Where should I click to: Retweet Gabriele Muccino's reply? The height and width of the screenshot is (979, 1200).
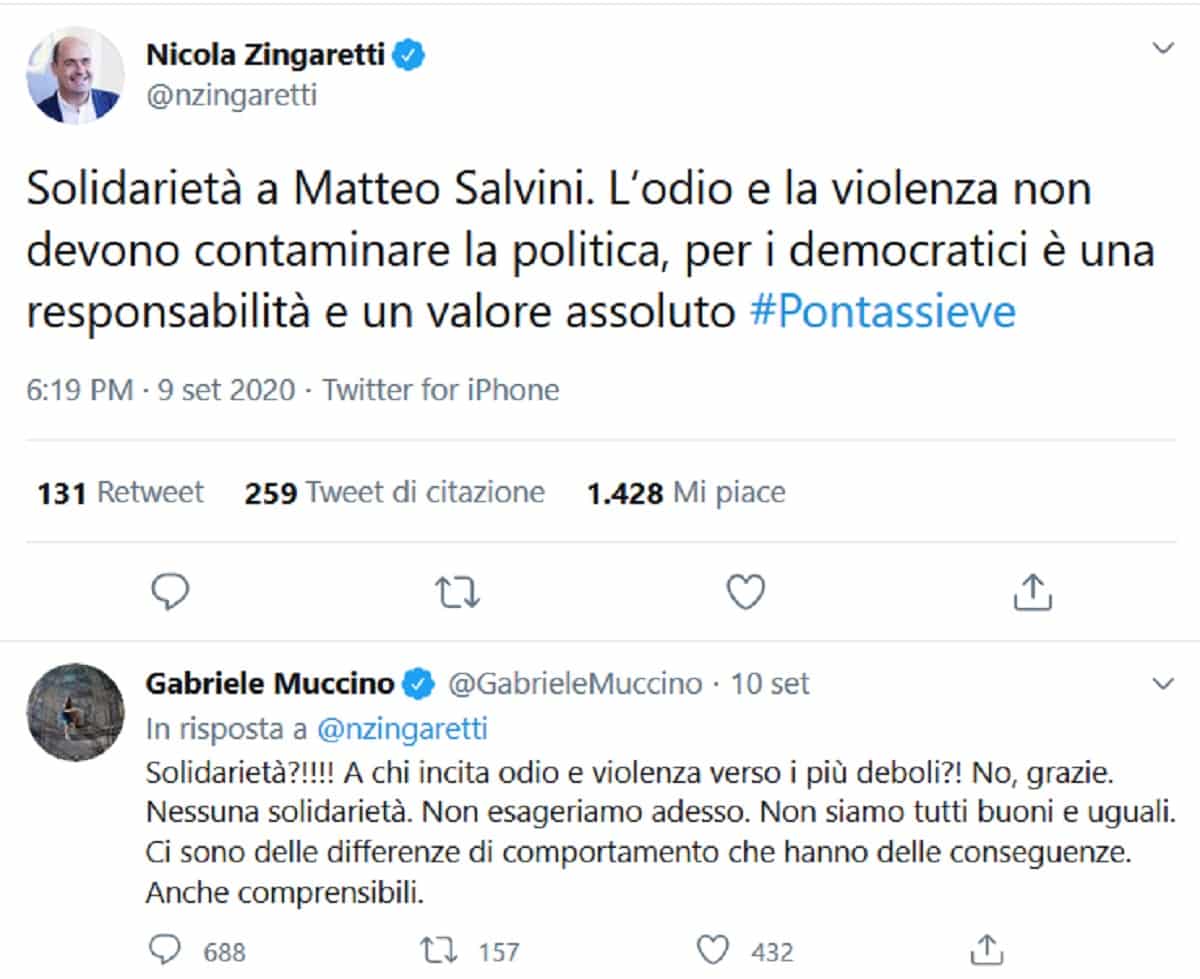click(x=438, y=949)
